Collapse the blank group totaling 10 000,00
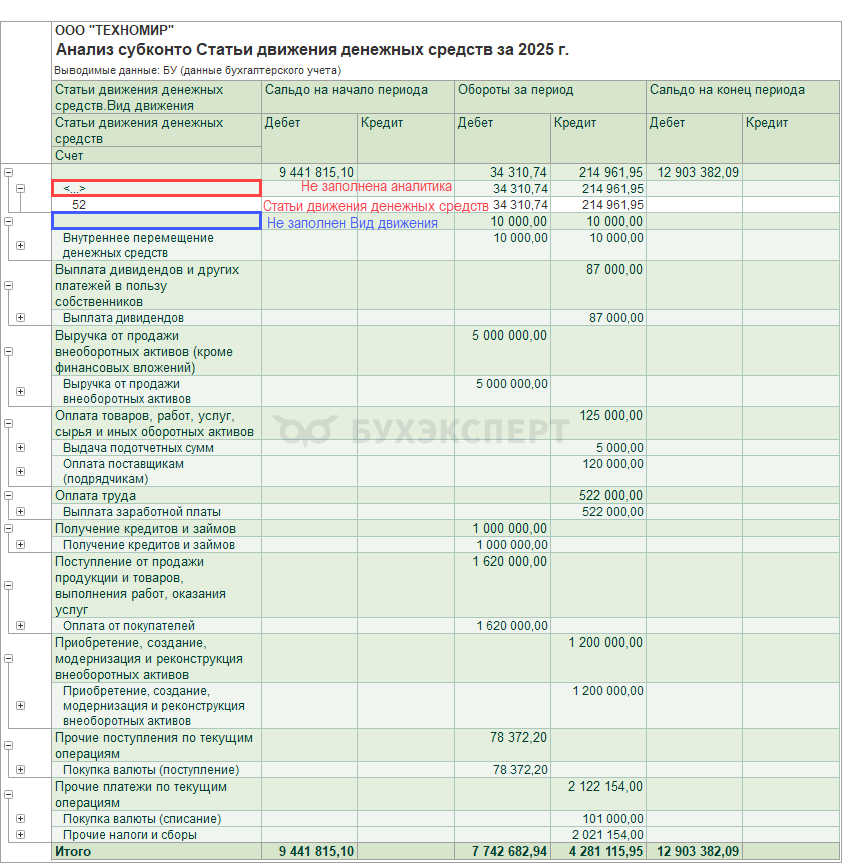This screenshot has width=842, height=863. coord(9,221)
